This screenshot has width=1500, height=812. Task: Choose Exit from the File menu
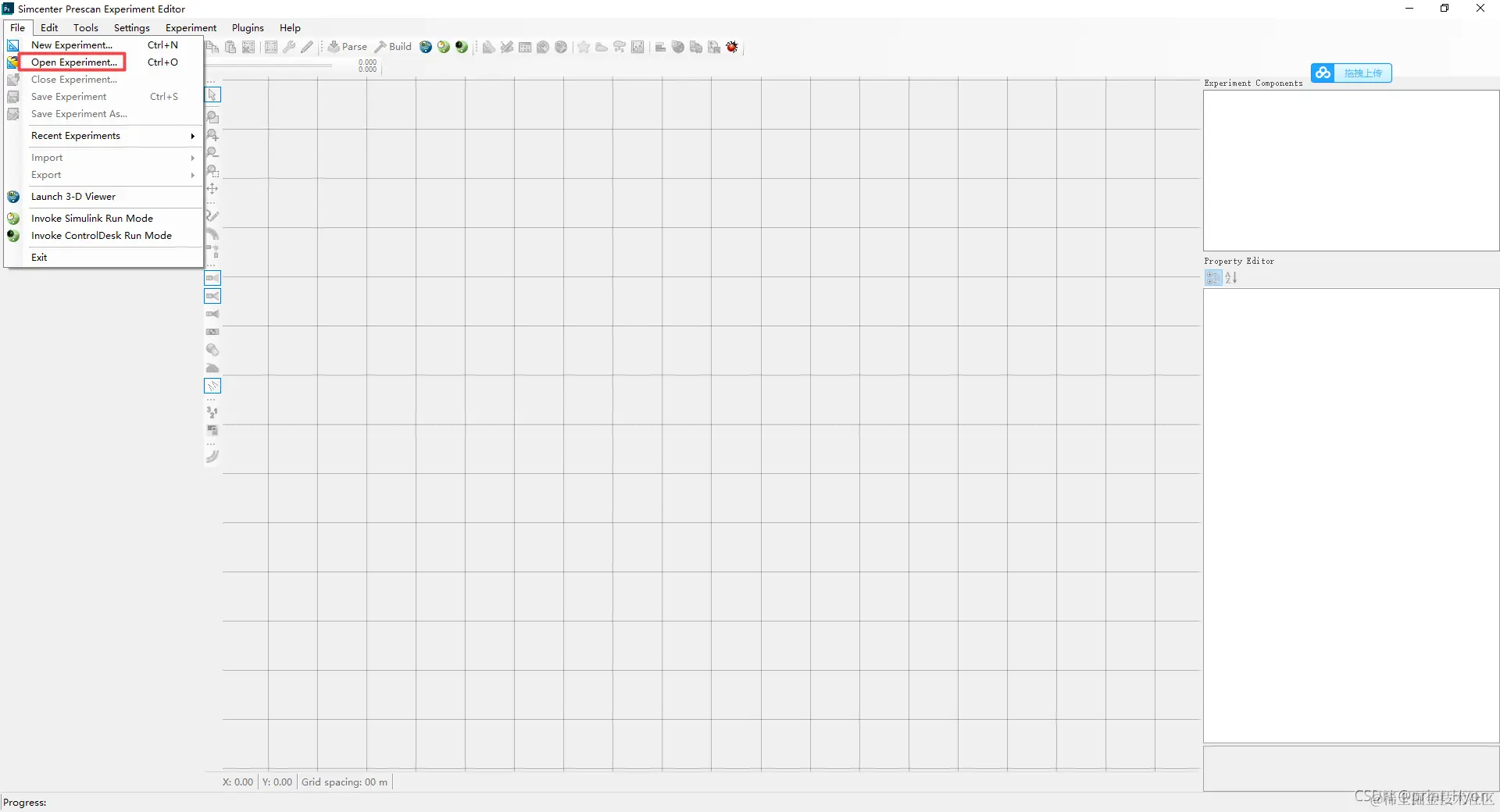[103, 258]
